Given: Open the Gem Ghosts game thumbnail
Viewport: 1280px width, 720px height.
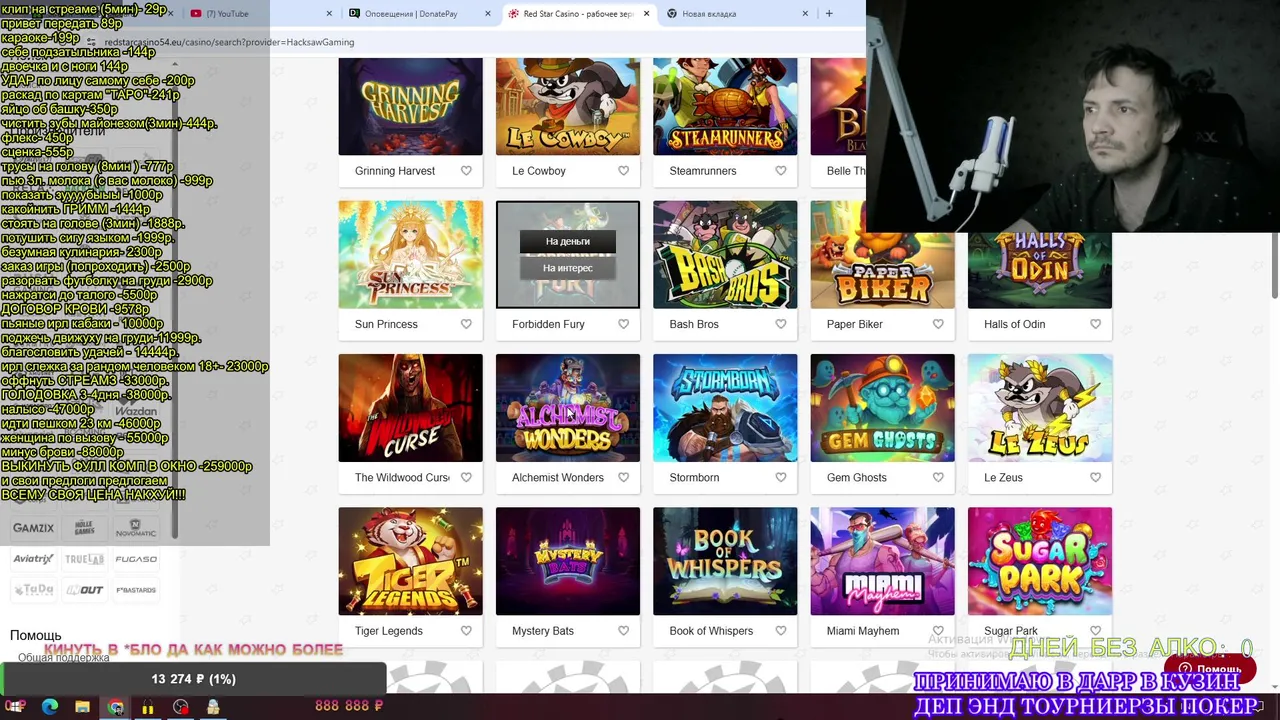Looking at the screenshot, I should [x=882, y=408].
